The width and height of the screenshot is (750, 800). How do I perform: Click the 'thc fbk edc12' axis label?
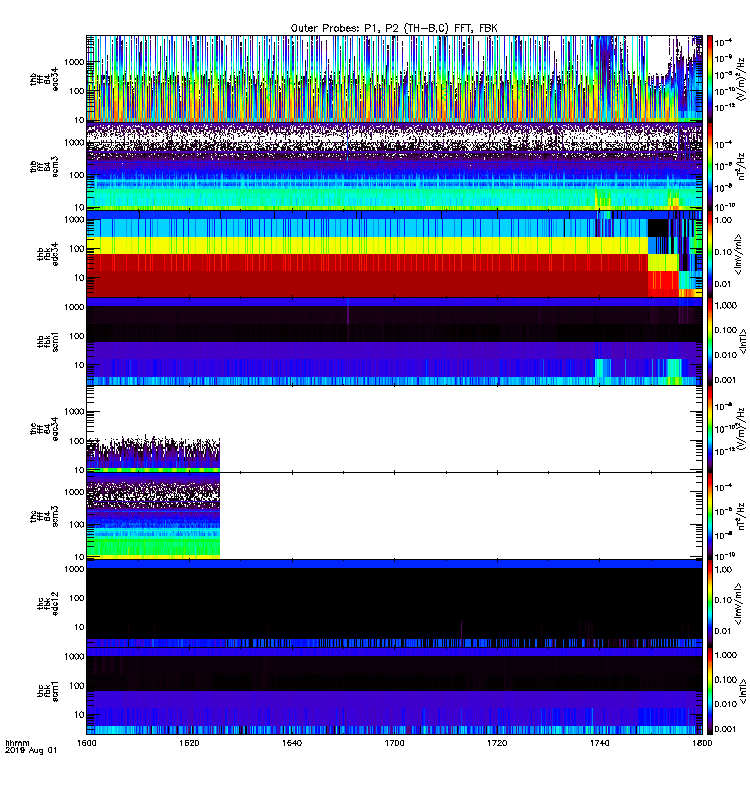click(47, 604)
